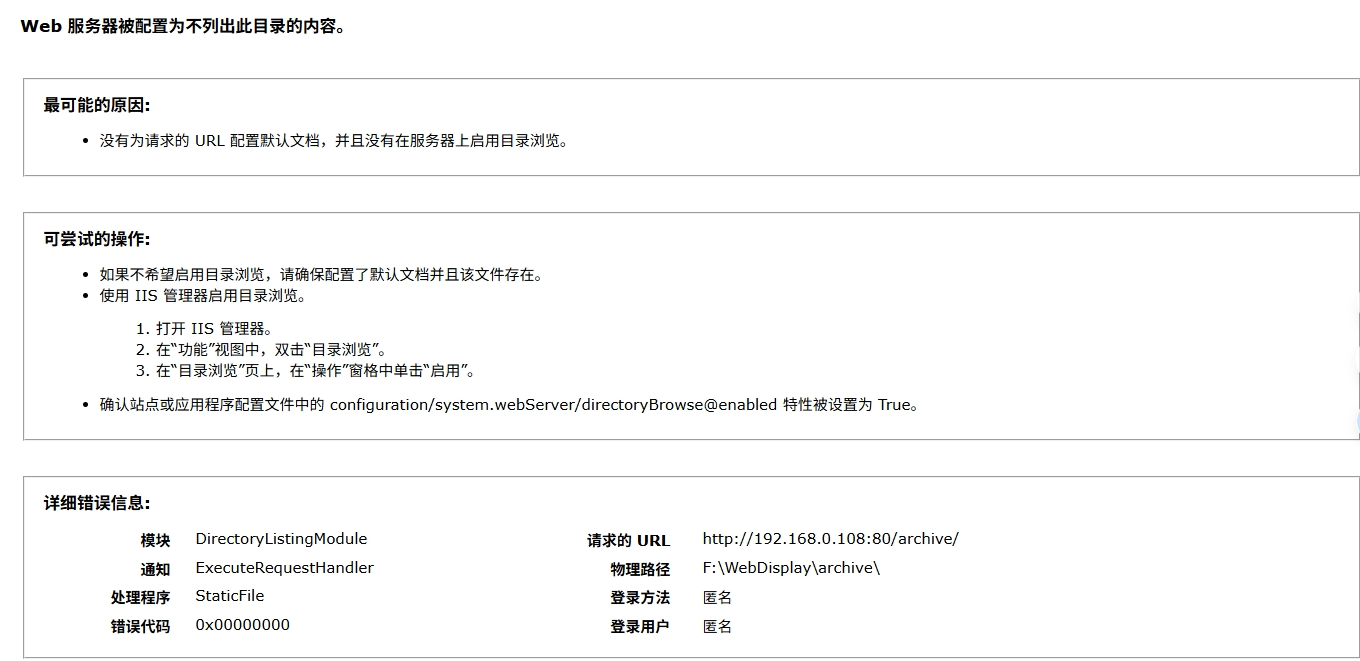The width and height of the screenshot is (1360, 661).
Task: Select the '匿名' value beside 登录方法
Action: 717,597
